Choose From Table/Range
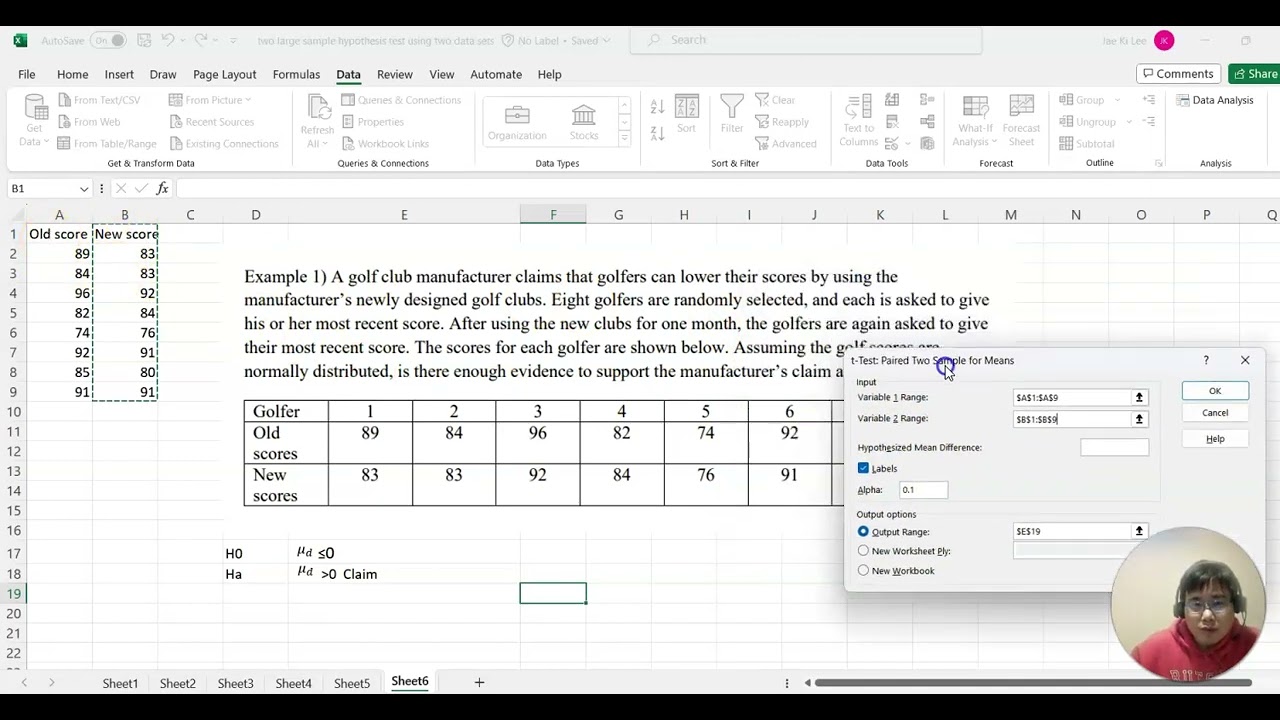This screenshot has width=1280, height=720. click(106, 144)
